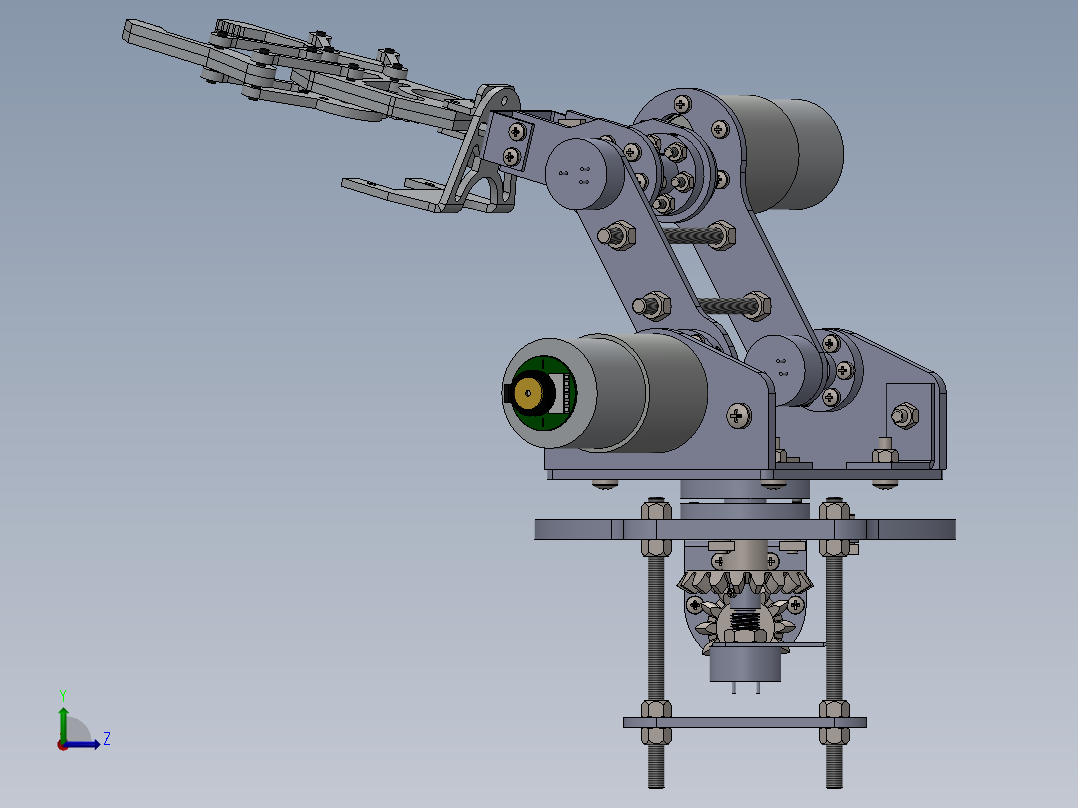This screenshot has width=1078, height=808.
Task: Select the small motor hanging below the gears
Action: point(745,665)
